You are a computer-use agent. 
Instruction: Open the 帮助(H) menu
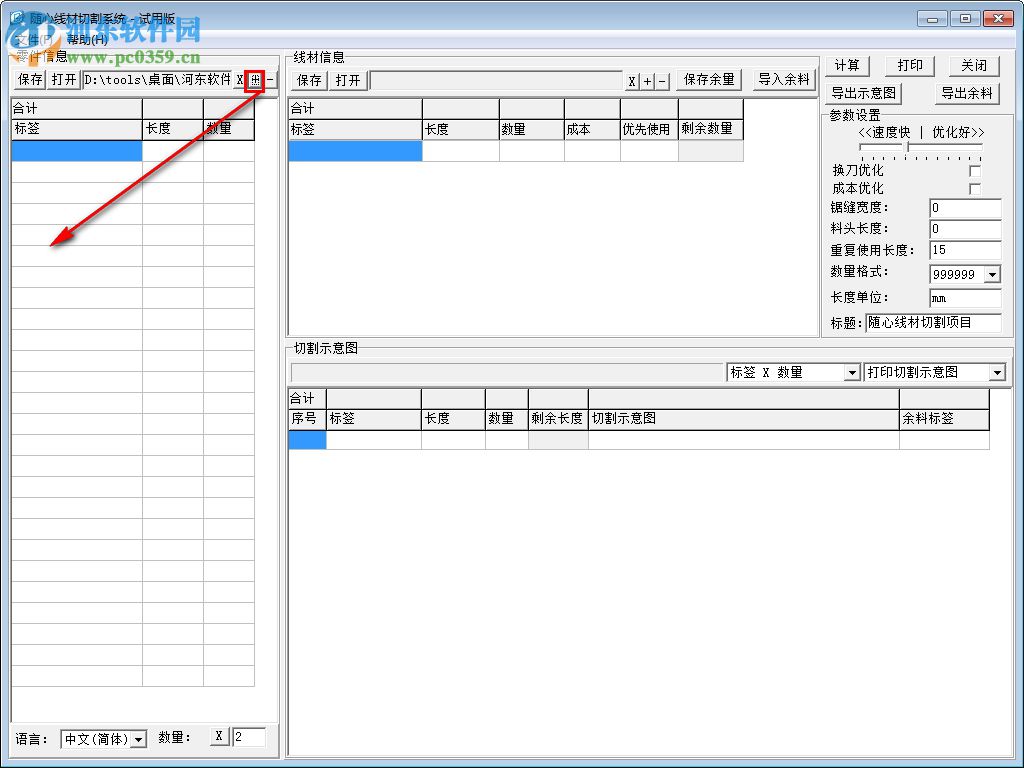pos(87,40)
